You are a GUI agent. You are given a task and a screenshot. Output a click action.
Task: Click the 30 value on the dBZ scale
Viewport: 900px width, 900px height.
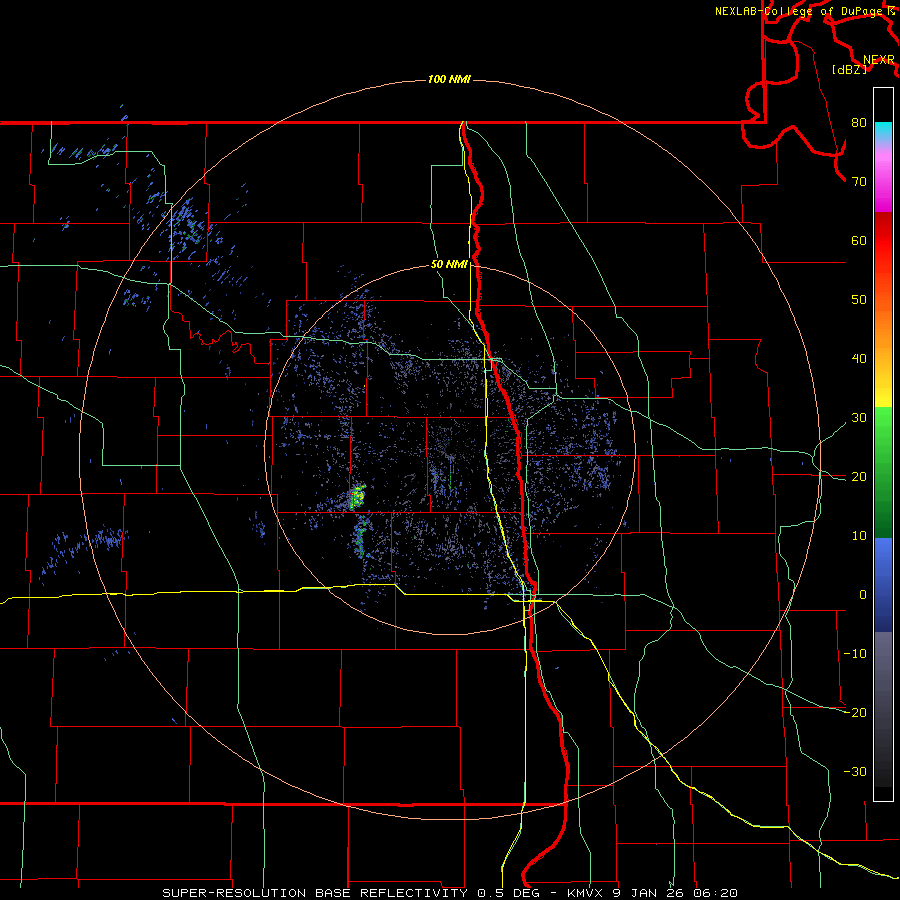pos(859,417)
